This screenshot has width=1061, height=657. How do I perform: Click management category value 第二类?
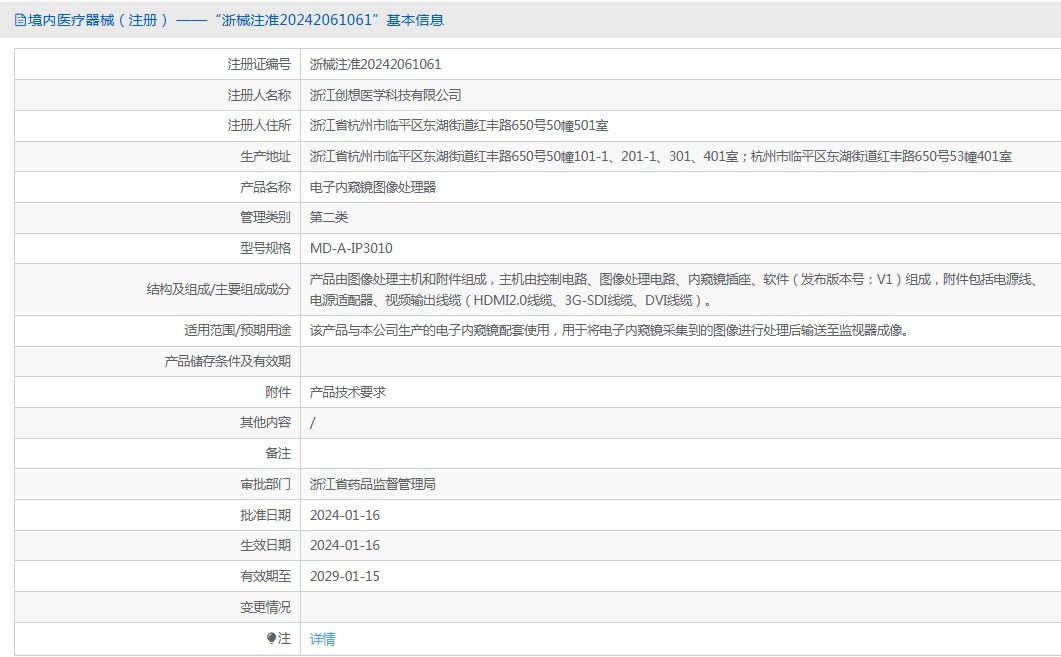tap(328, 217)
